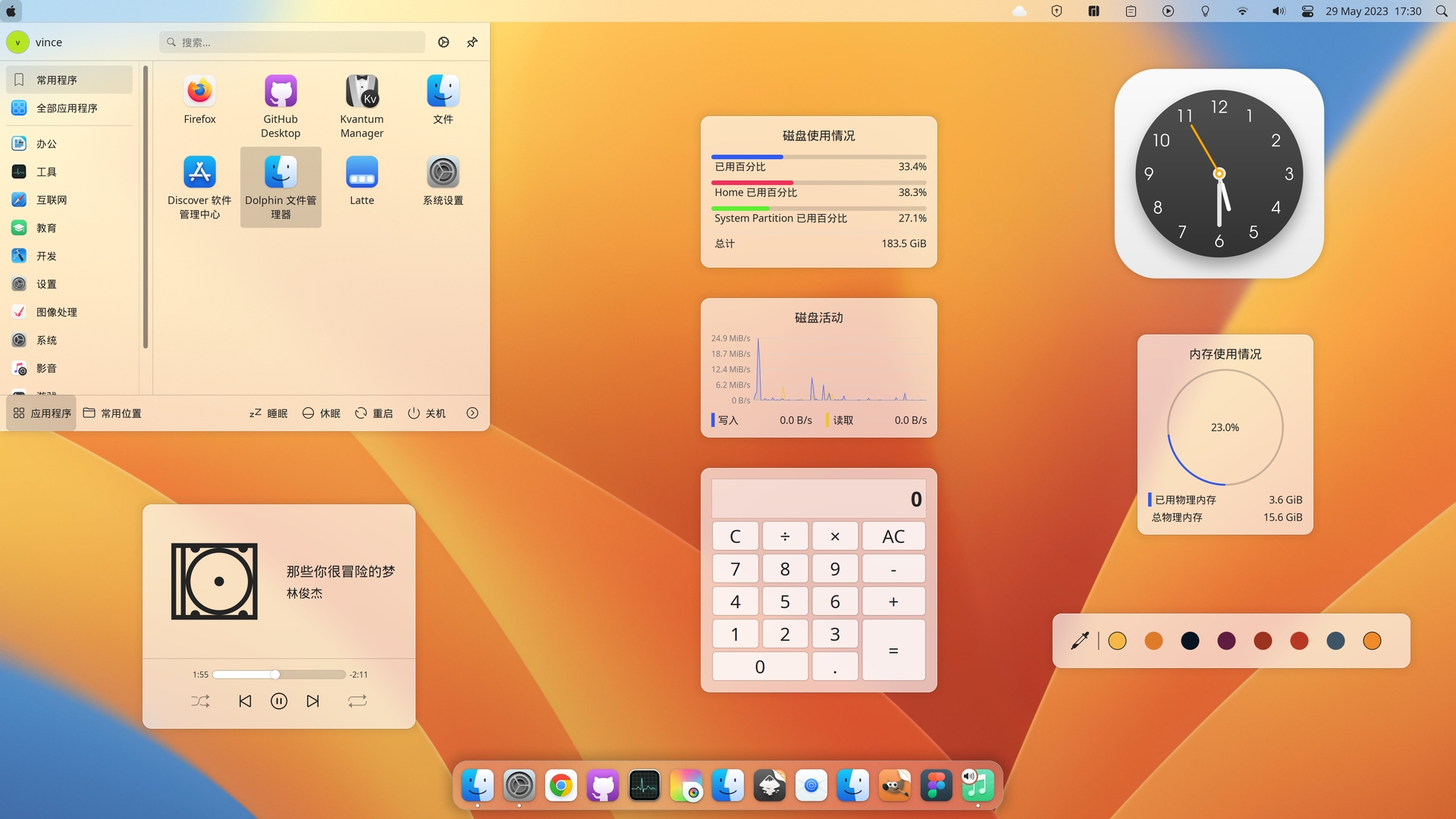Open Firefox from the launcher grid
The width and height of the screenshot is (1456, 819).
[199, 99]
